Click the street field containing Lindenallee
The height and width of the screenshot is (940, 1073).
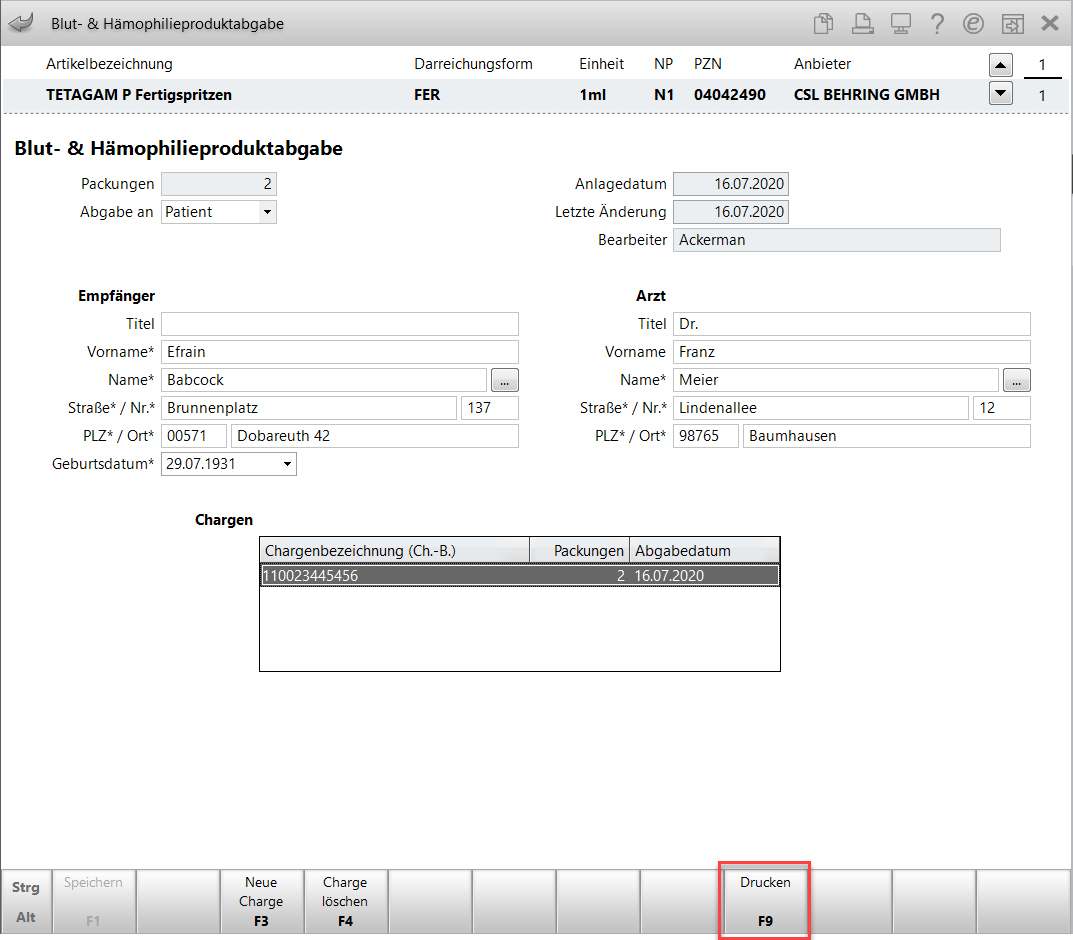[x=820, y=408]
